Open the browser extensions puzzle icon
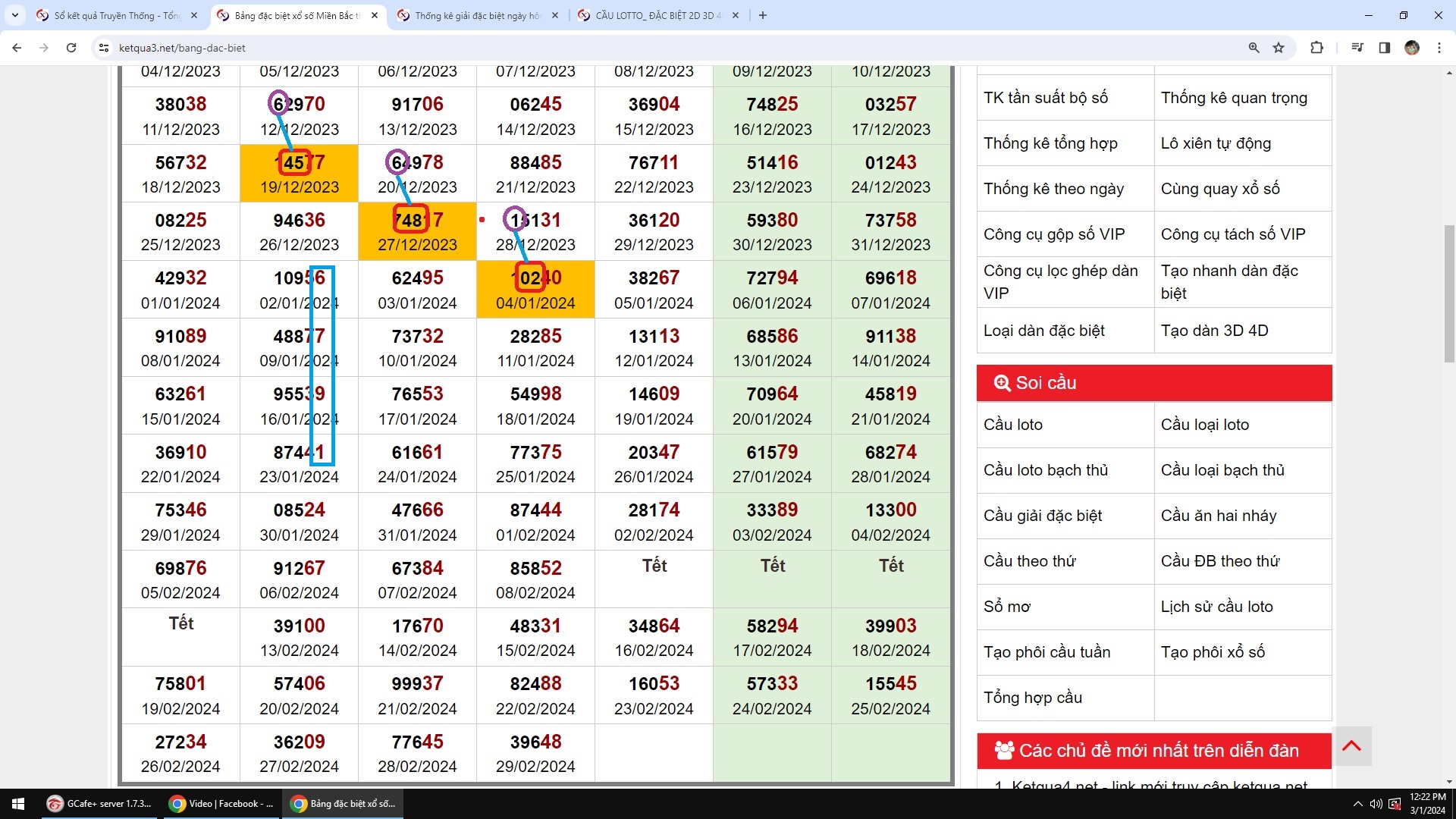 (x=1316, y=48)
